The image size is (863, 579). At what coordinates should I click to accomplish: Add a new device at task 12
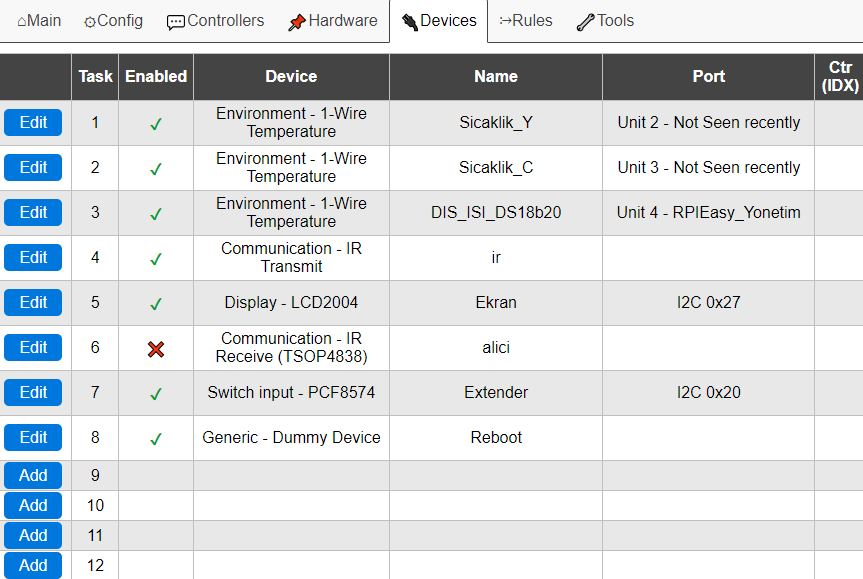point(33,565)
